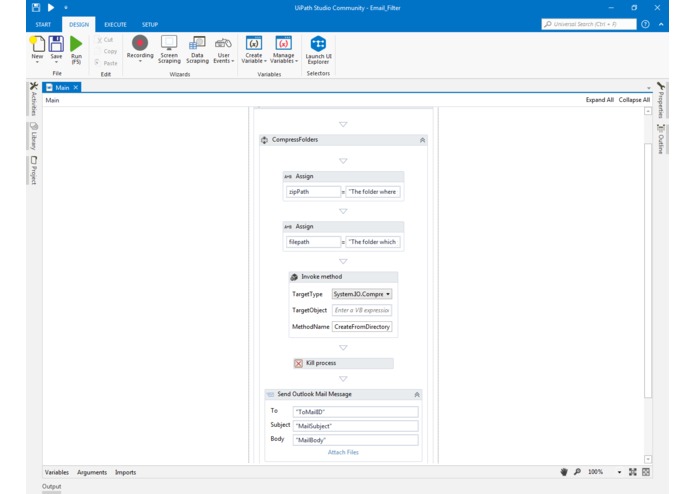Open the Library side panel
This screenshot has width=695, height=494.
coord(34,136)
